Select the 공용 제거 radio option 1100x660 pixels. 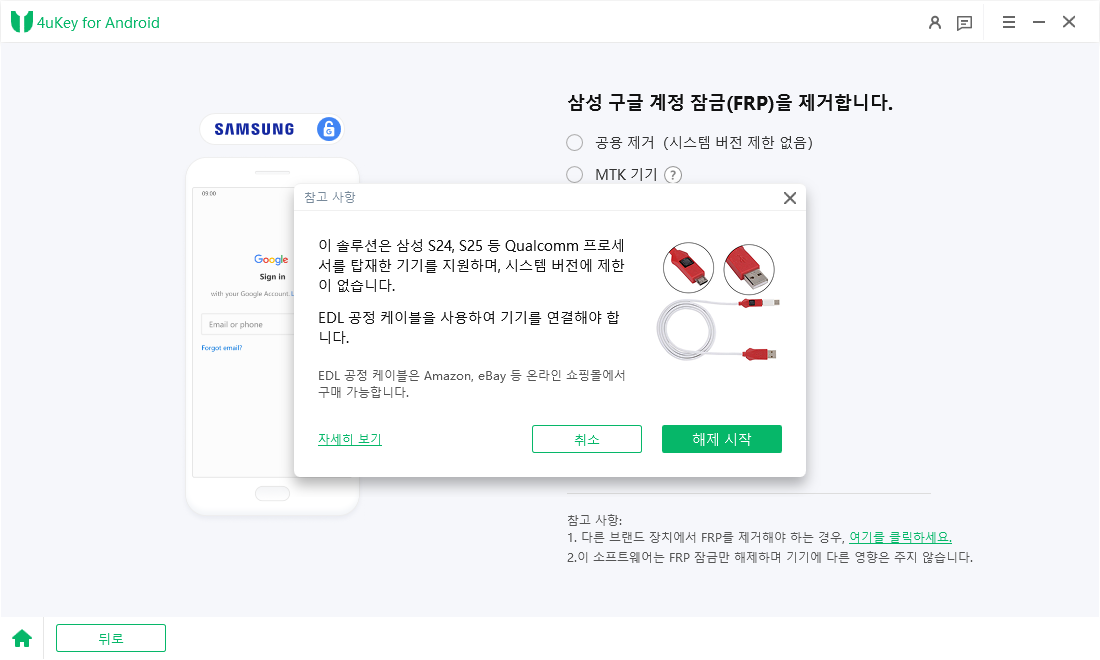pos(575,143)
